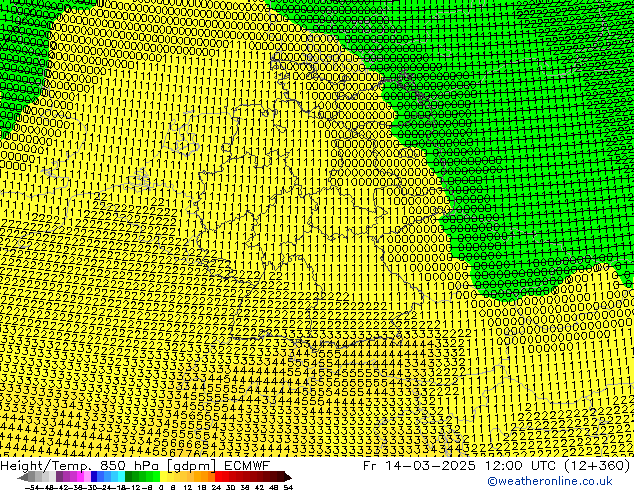
Task: Click the 'Fr 14-03-2025 12:00 UTC (12+360)' date text
Action: [x=497, y=465]
